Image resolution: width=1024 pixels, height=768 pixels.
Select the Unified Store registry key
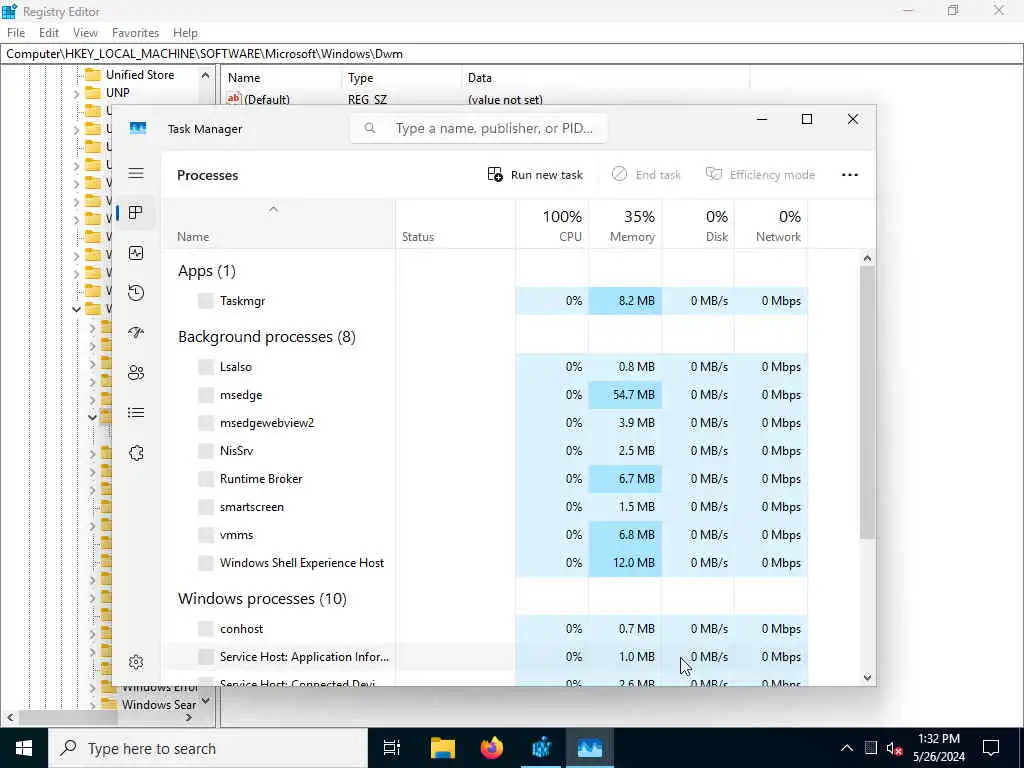coord(140,74)
